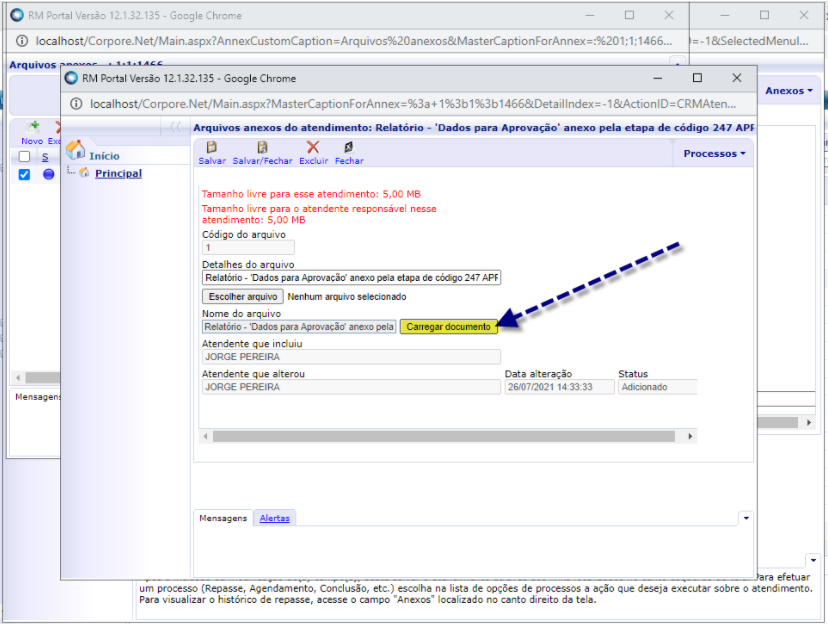The image size is (828, 624).
Task: Click the form scrollbar's right arrow
Action: tap(690, 437)
